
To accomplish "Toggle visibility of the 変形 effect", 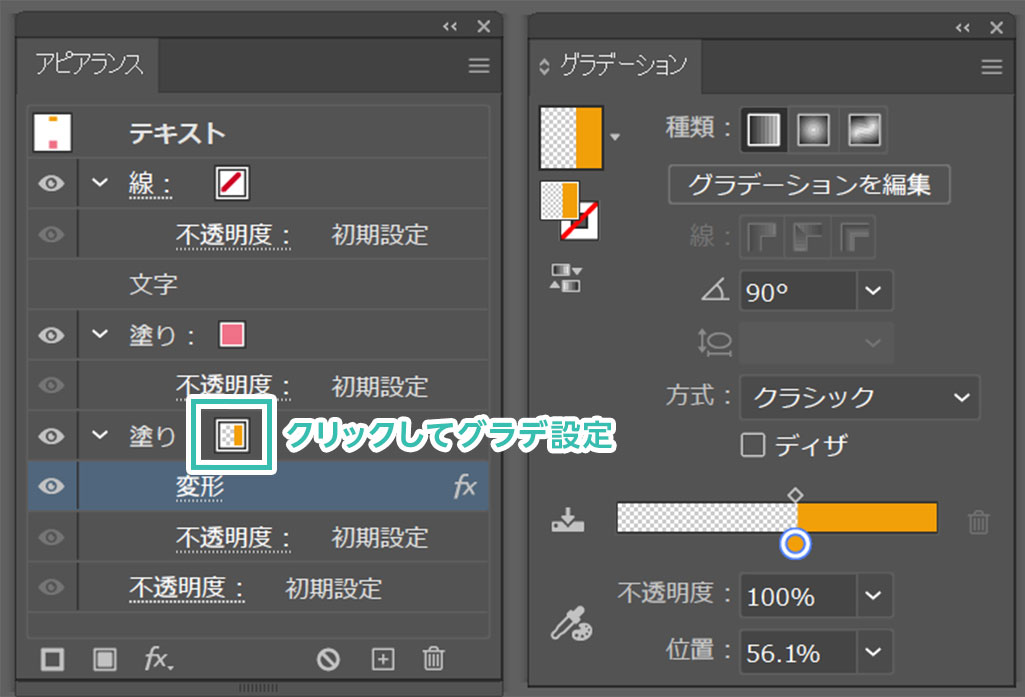I will (x=52, y=486).
